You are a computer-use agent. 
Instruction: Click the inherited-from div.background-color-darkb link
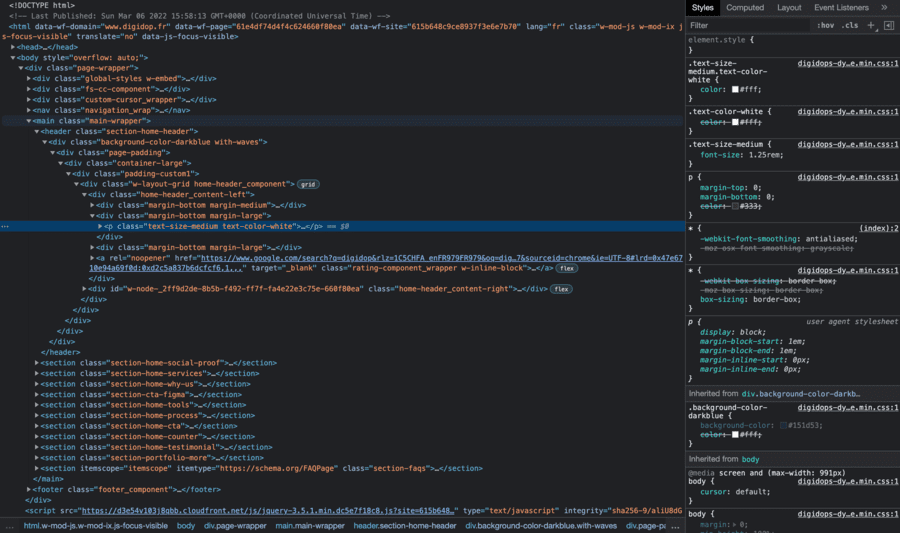pos(801,394)
